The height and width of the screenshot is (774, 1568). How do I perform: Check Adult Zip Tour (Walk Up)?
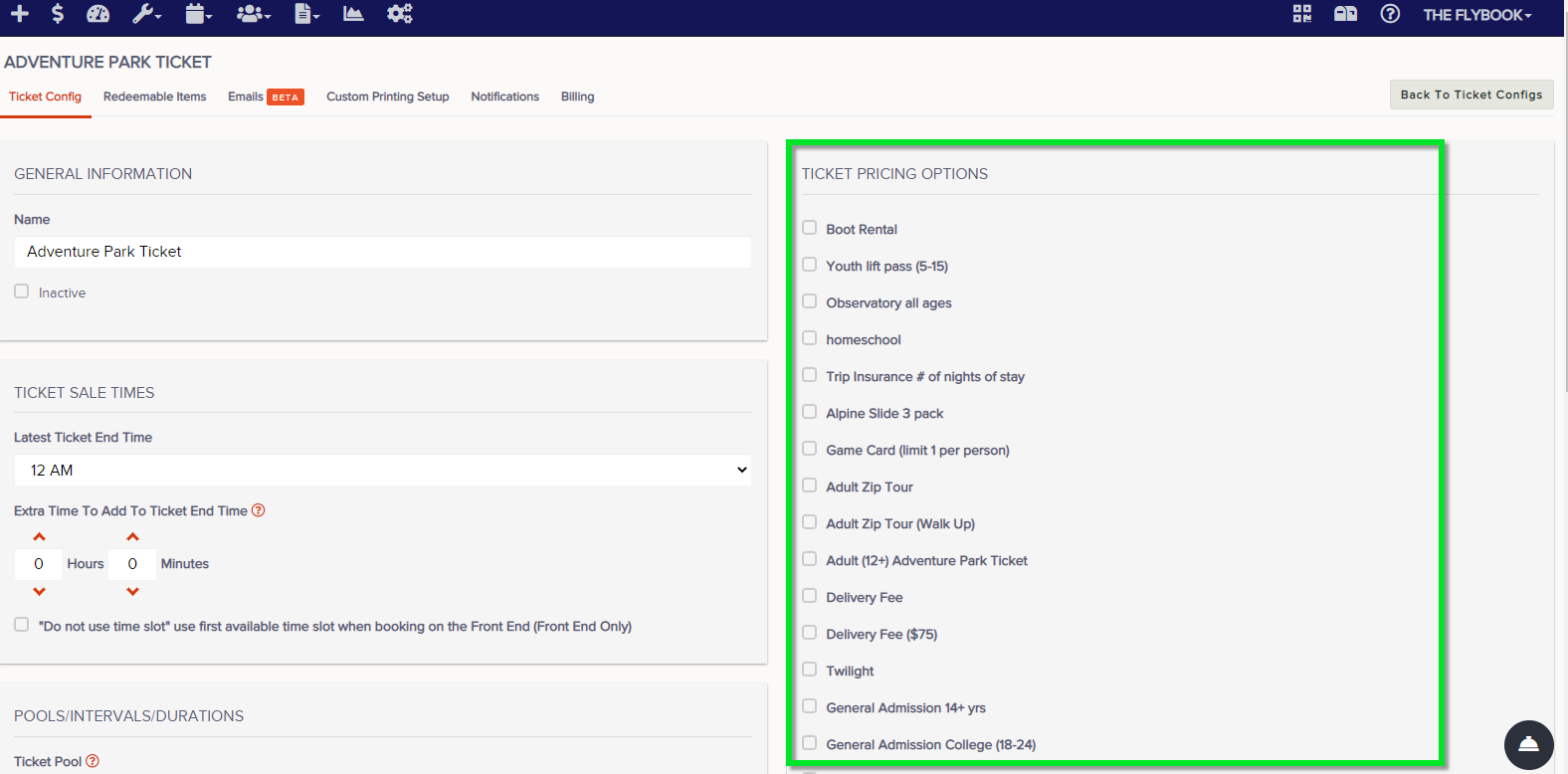810,522
